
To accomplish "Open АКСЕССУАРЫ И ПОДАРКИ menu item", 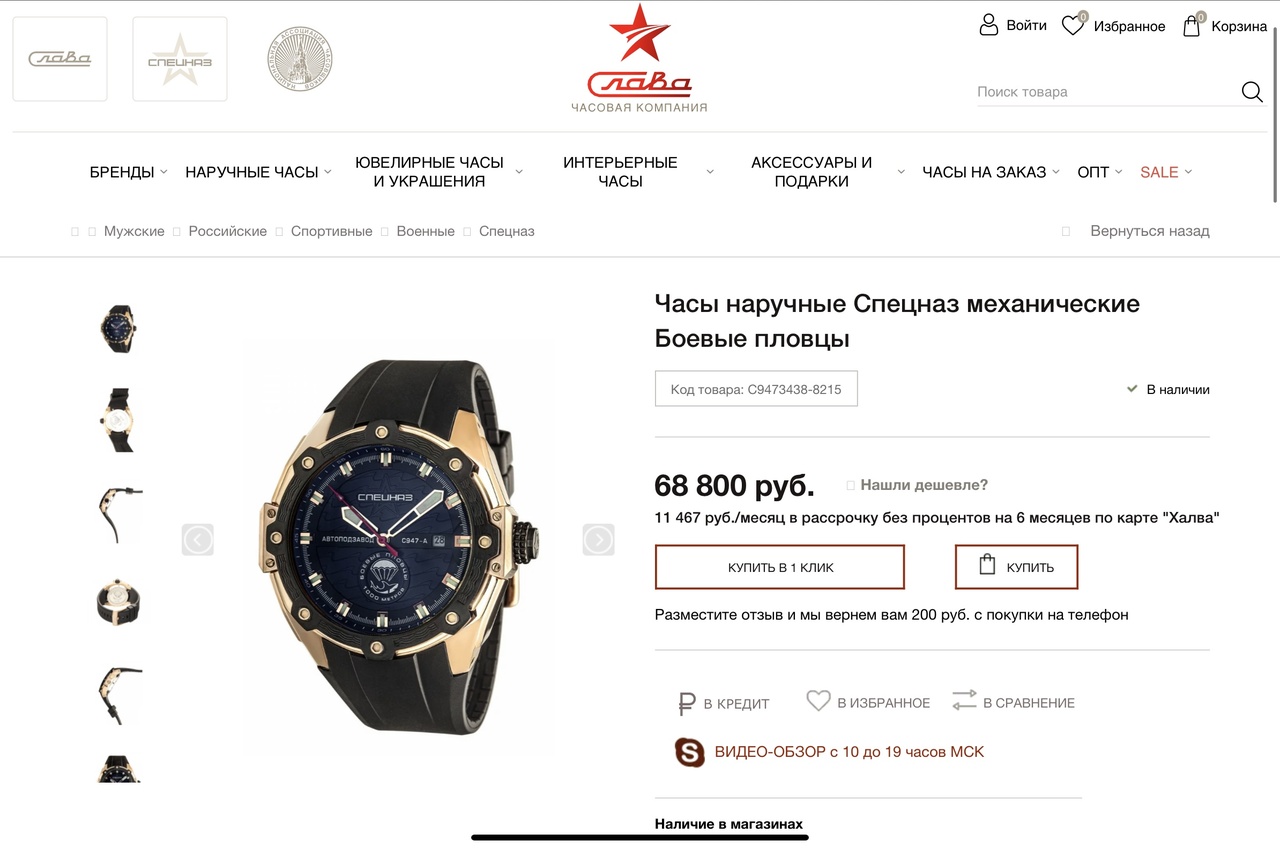I will (x=811, y=172).
